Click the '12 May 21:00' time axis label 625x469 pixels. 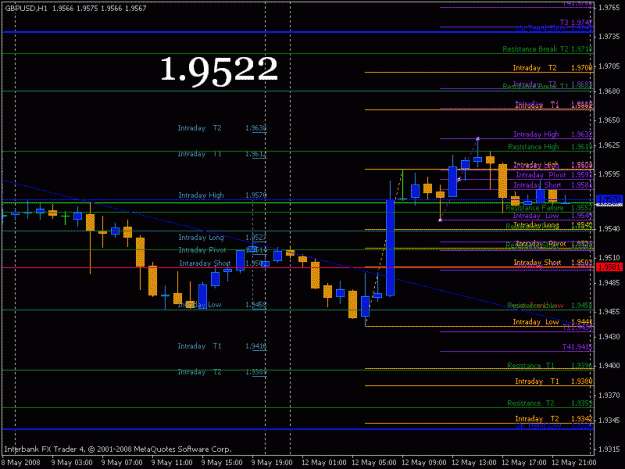tap(574, 462)
